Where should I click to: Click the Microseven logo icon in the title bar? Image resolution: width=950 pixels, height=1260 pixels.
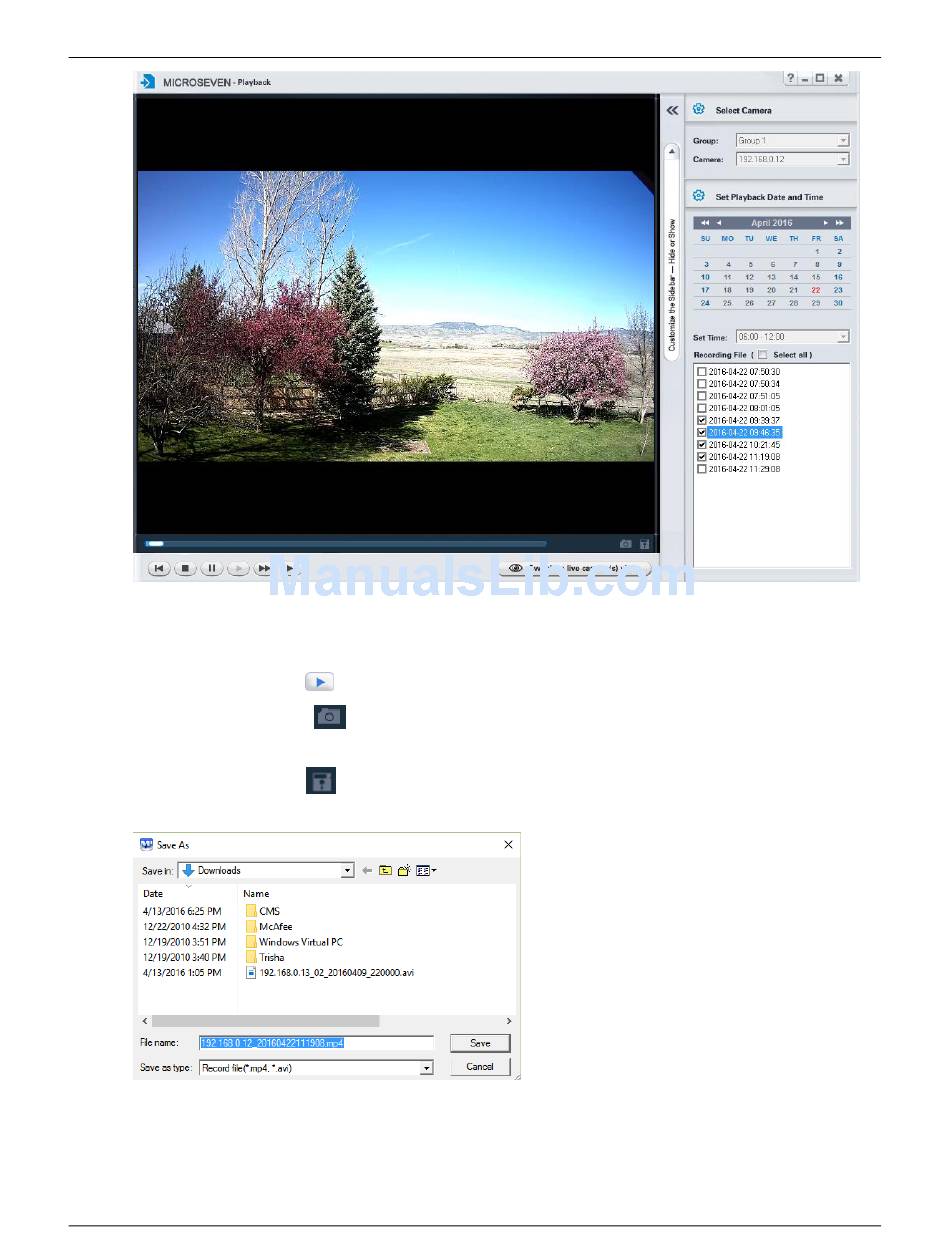point(148,82)
